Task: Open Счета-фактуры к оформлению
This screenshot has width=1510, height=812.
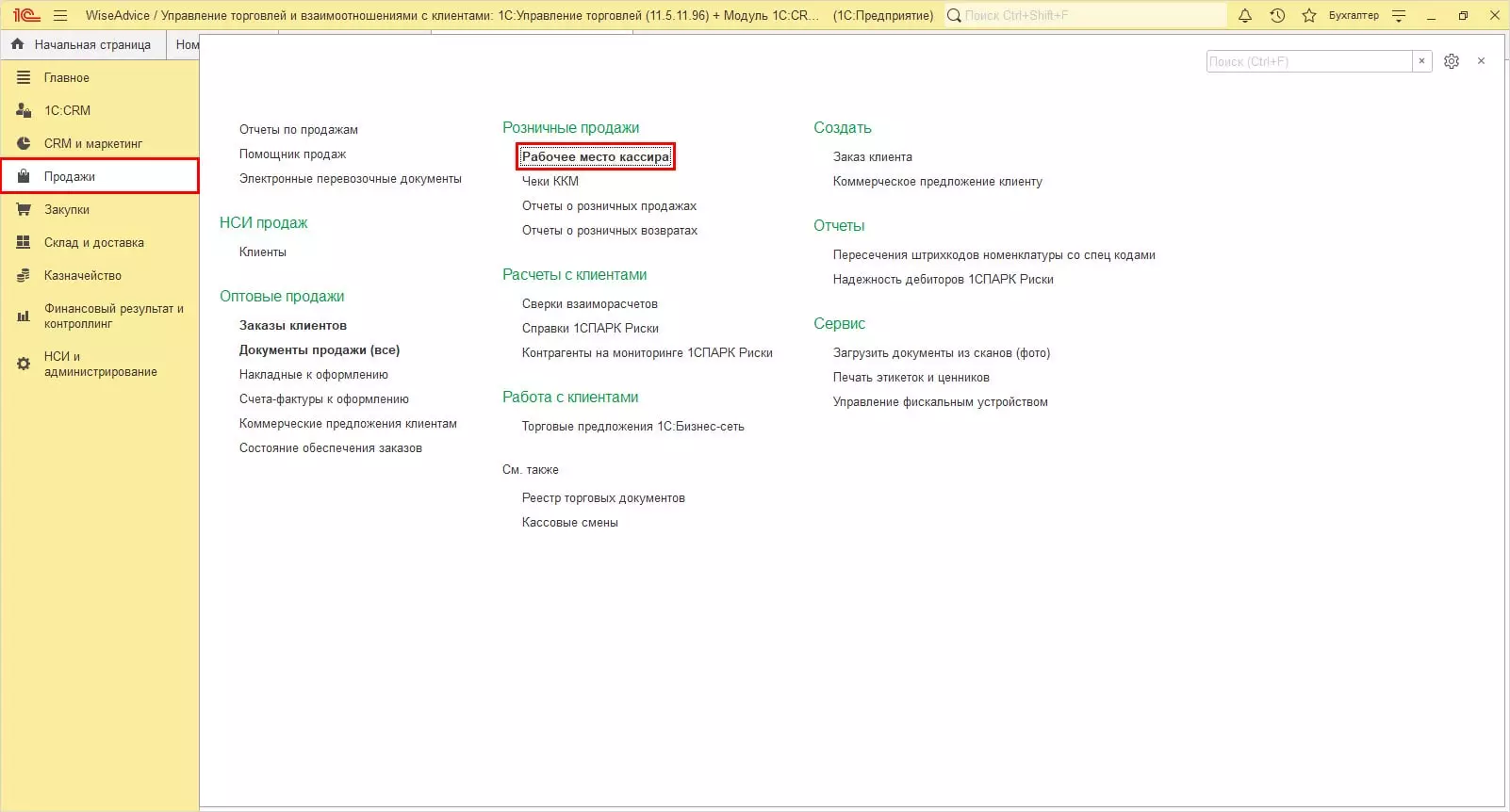Action: tap(324, 399)
